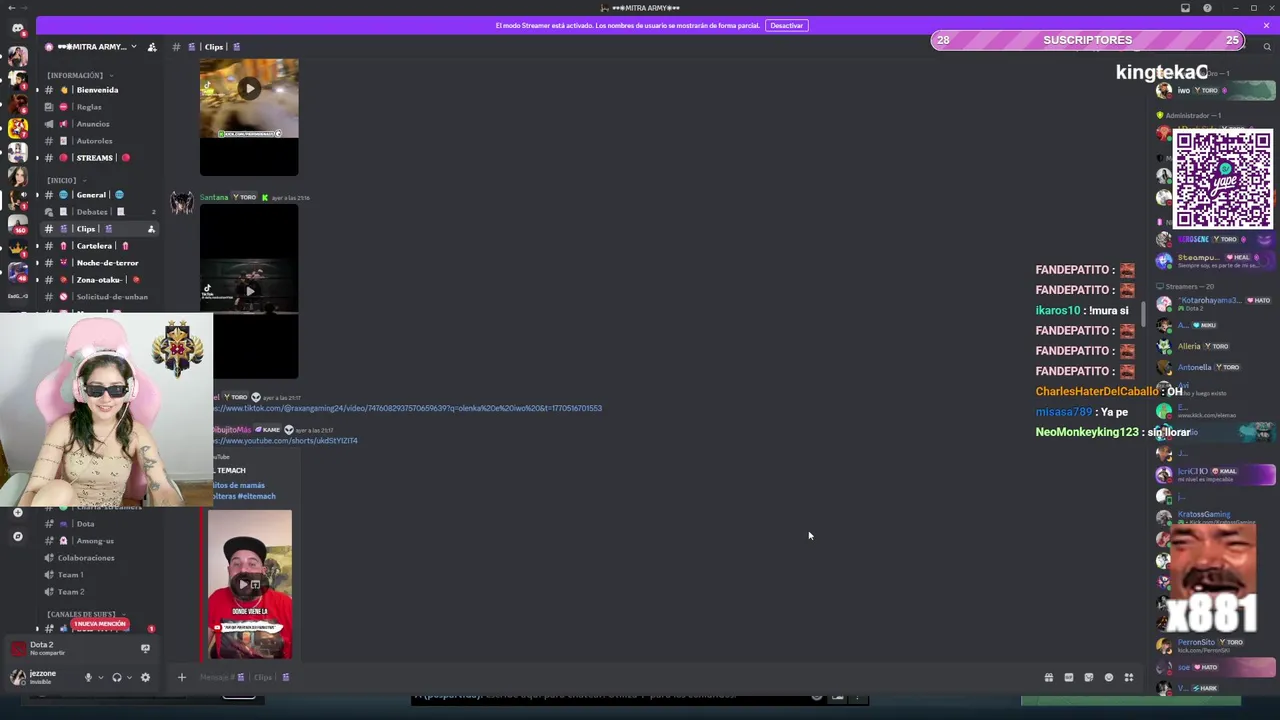
Task: Open the Dota text channel
Action: pyautogui.click(x=99, y=524)
